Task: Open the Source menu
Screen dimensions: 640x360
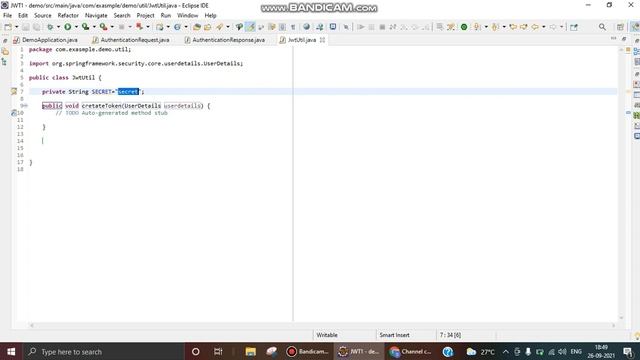Action: pos(42,16)
